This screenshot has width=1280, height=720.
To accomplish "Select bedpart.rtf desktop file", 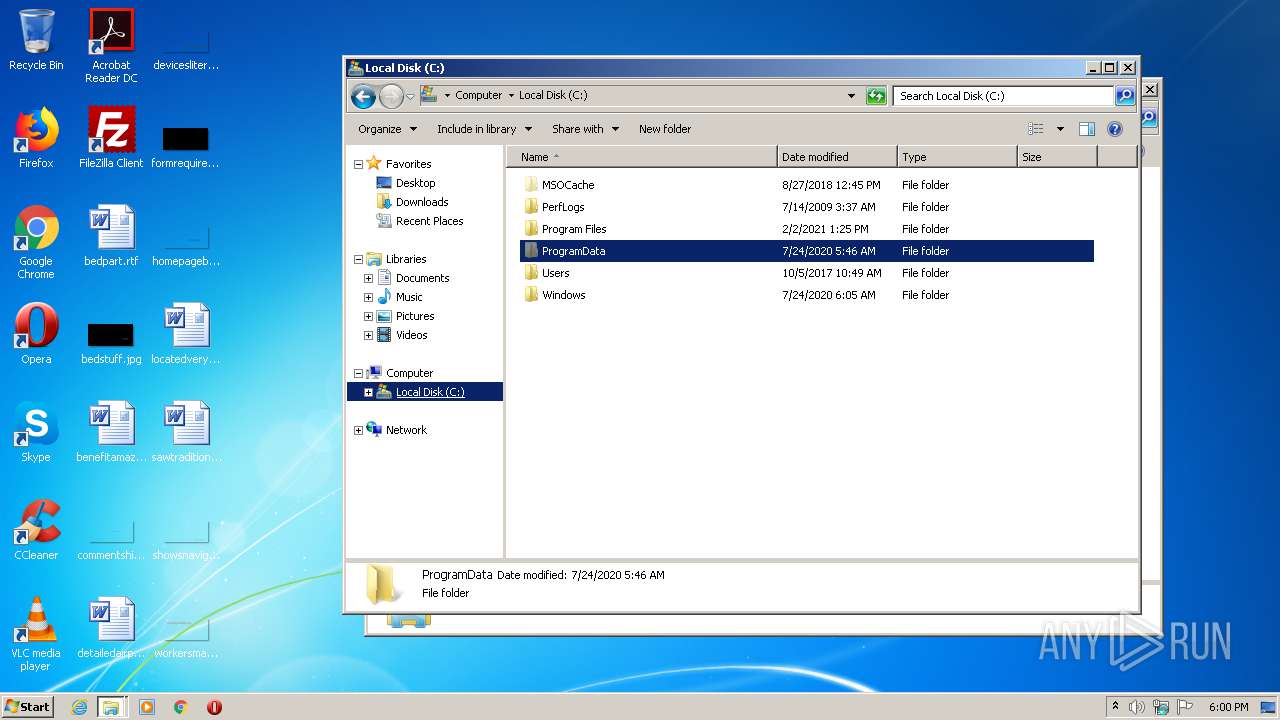I will (111, 236).
